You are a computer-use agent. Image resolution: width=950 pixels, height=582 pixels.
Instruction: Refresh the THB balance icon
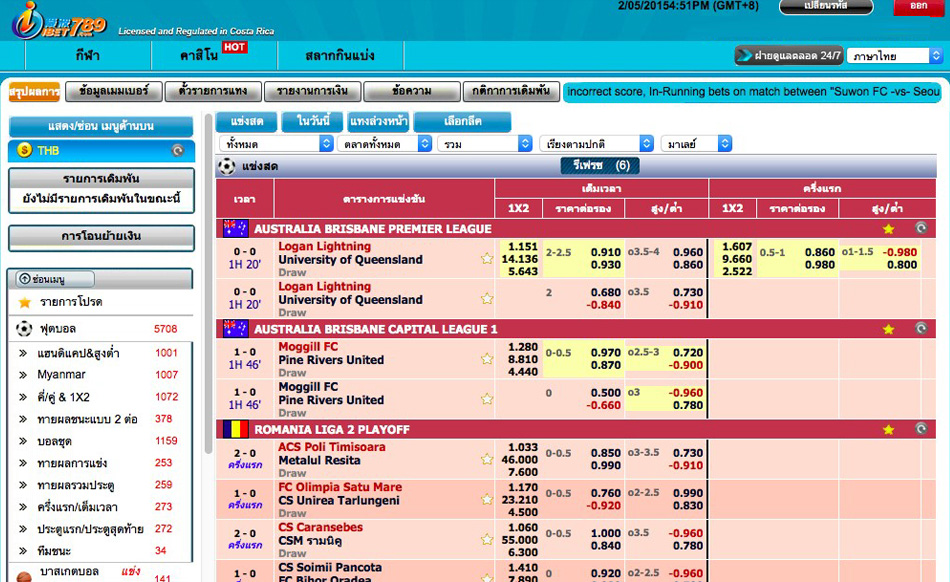(x=178, y=151)
